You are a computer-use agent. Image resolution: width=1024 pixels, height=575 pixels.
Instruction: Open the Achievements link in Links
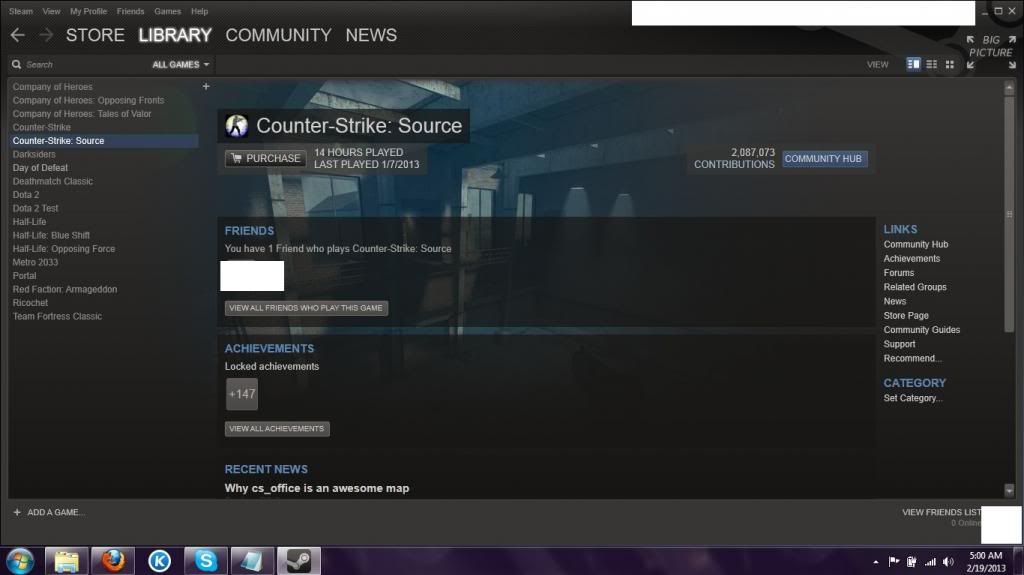click(912, 259)
